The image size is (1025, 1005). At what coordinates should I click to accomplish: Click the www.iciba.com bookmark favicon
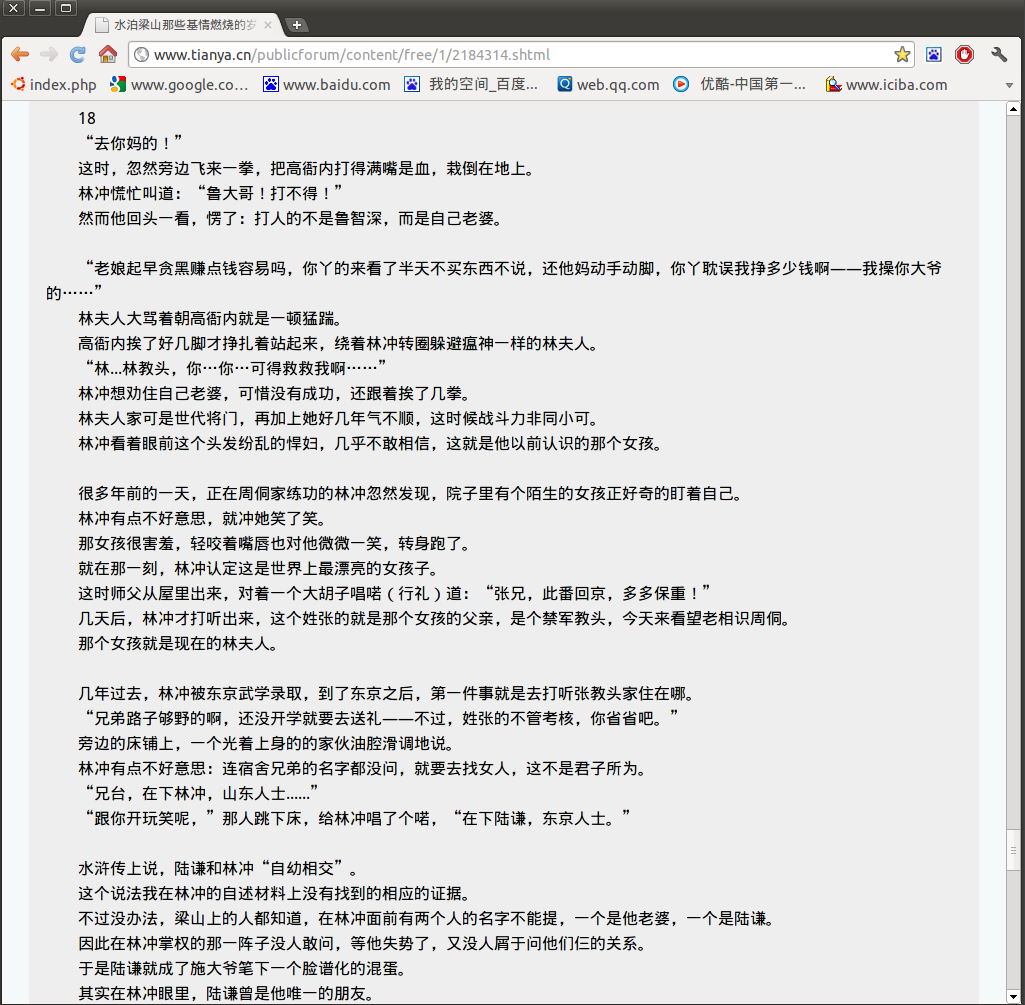point(833,84)
